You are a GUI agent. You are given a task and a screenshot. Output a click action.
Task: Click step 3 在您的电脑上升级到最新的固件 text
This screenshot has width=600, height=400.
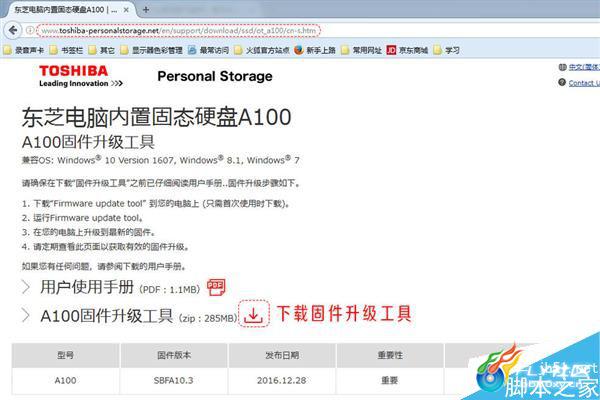pyautogui.click(x=89, y=232)
